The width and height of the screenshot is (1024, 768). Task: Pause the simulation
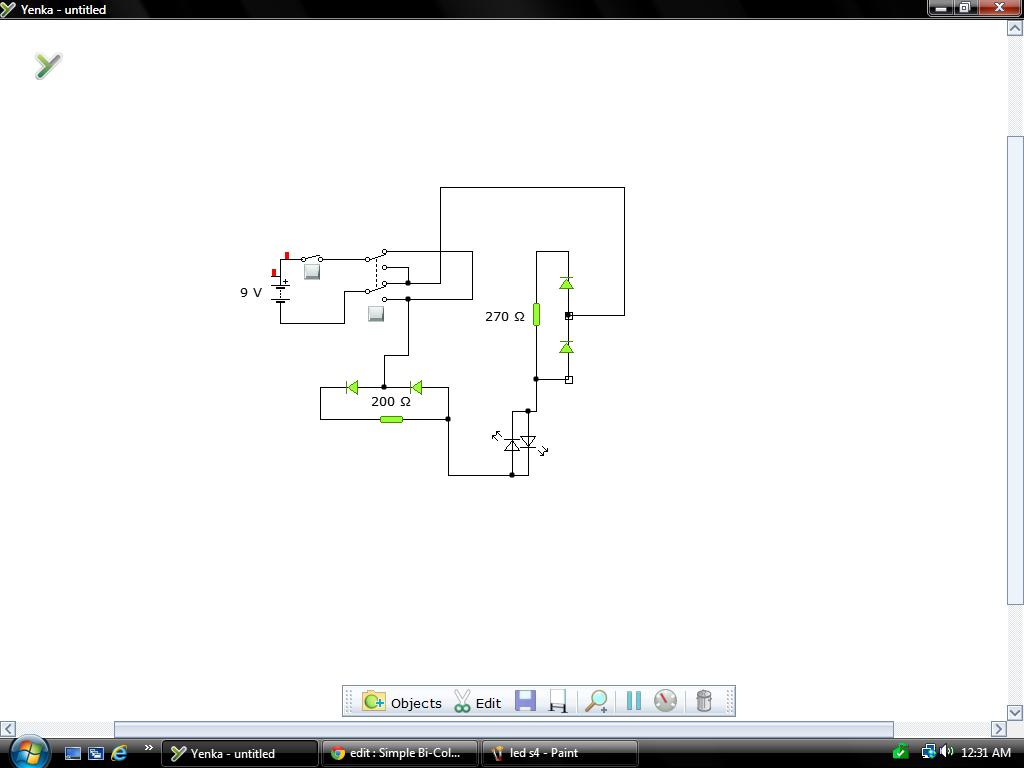(633, 701)
